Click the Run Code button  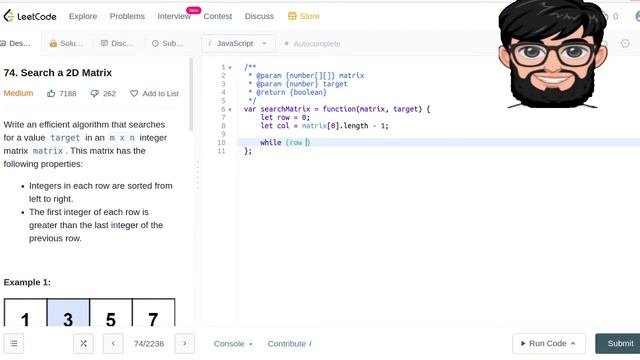pyautogui.click(x=549, y=344)
